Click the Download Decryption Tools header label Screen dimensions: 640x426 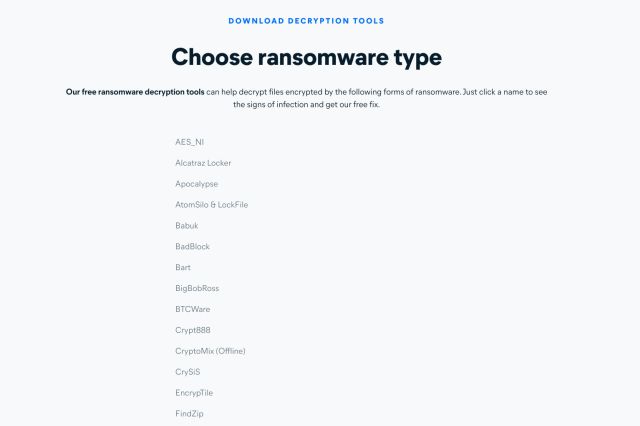tap(306, 21)
